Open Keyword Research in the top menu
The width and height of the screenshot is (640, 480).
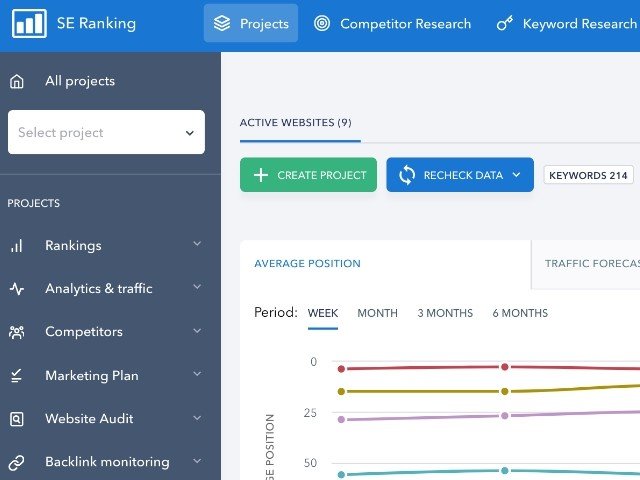click(x=567, y=23)
